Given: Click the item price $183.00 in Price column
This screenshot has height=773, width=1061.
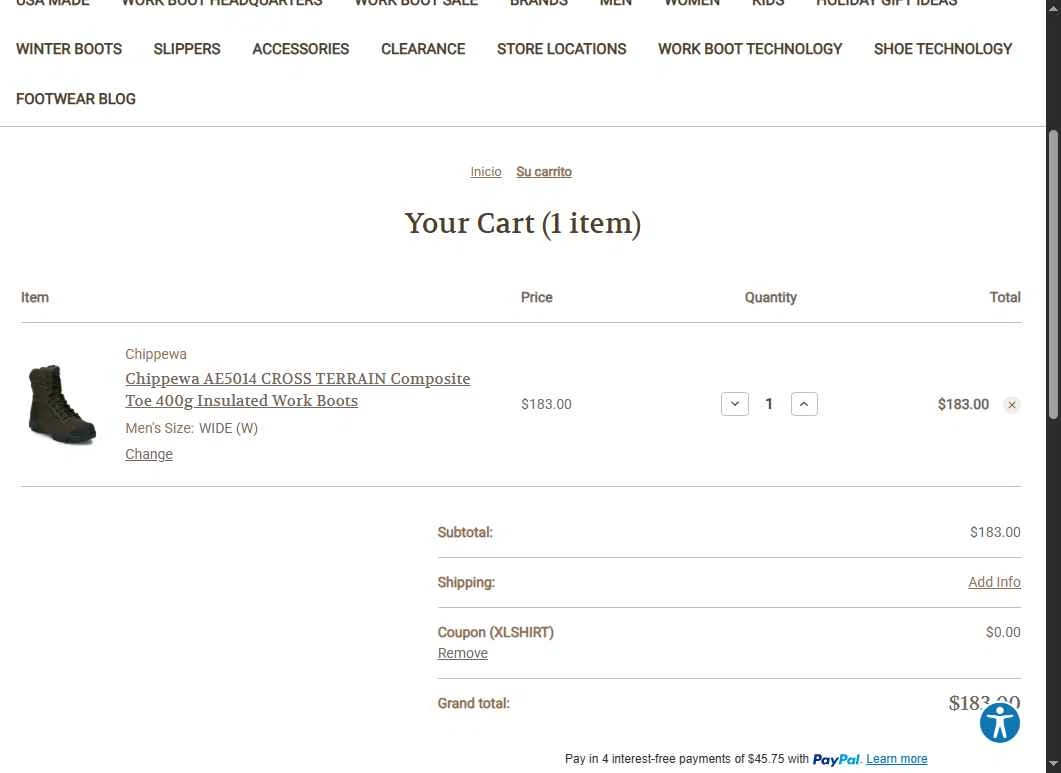Looking at the screenshot, I should click(546, 404).
